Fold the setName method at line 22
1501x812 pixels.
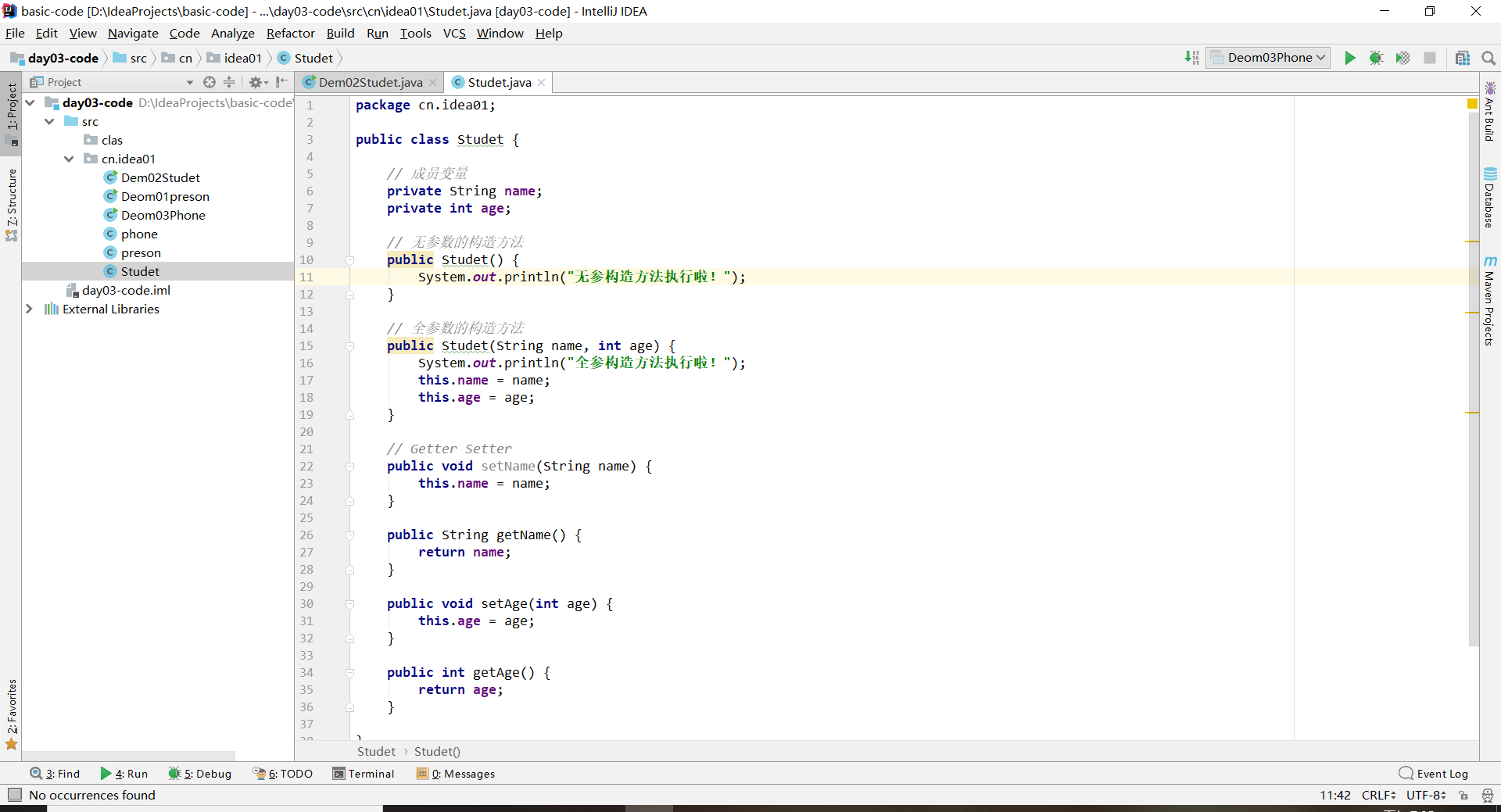click(350, 467)
